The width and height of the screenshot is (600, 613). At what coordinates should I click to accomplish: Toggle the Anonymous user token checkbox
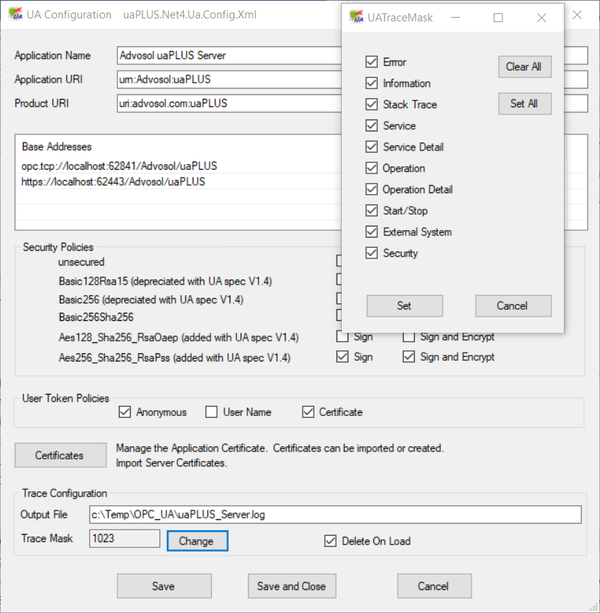coord(125,412)
